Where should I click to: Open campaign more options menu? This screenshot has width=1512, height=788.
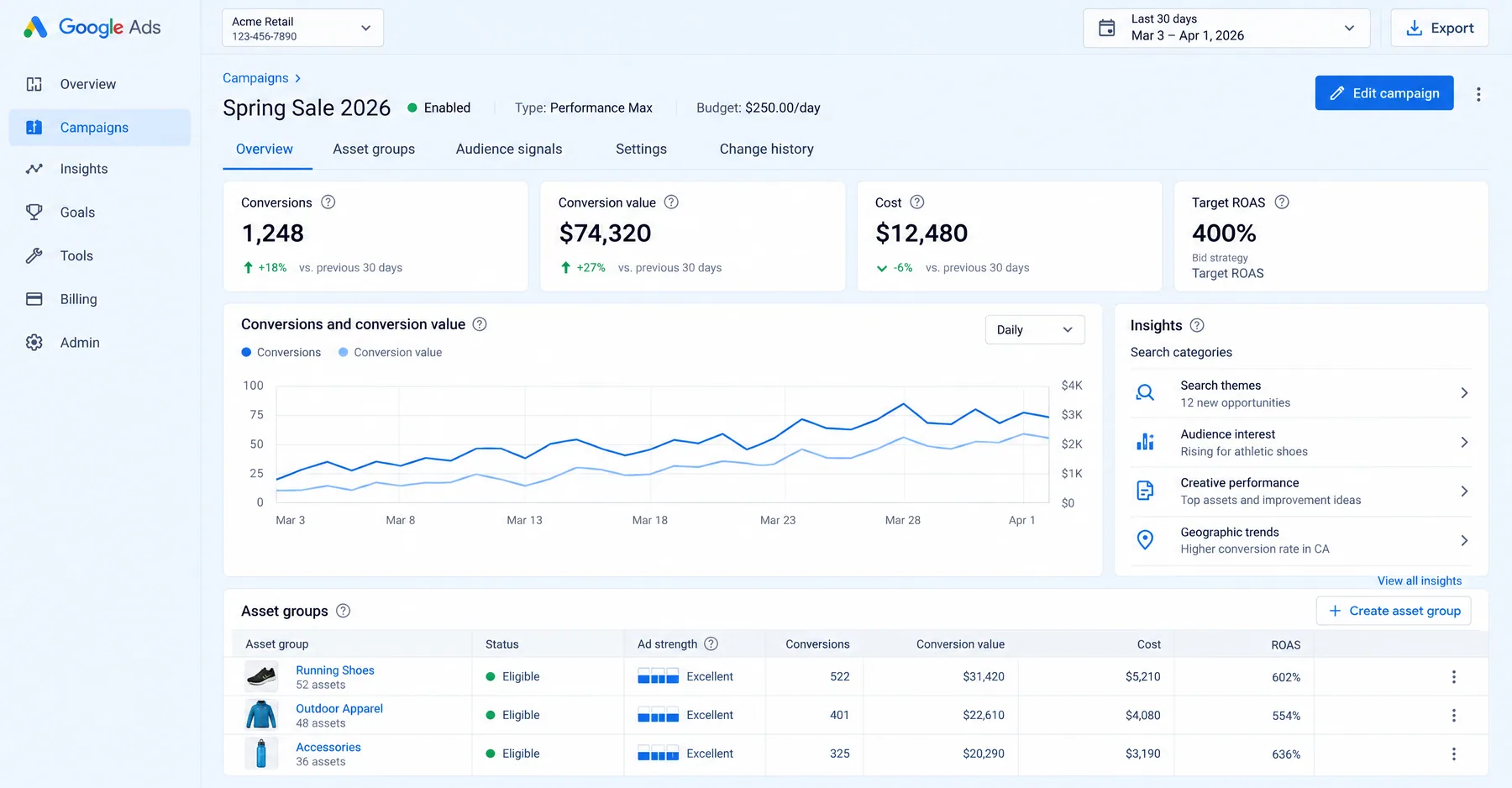[x=1478, y=94]
